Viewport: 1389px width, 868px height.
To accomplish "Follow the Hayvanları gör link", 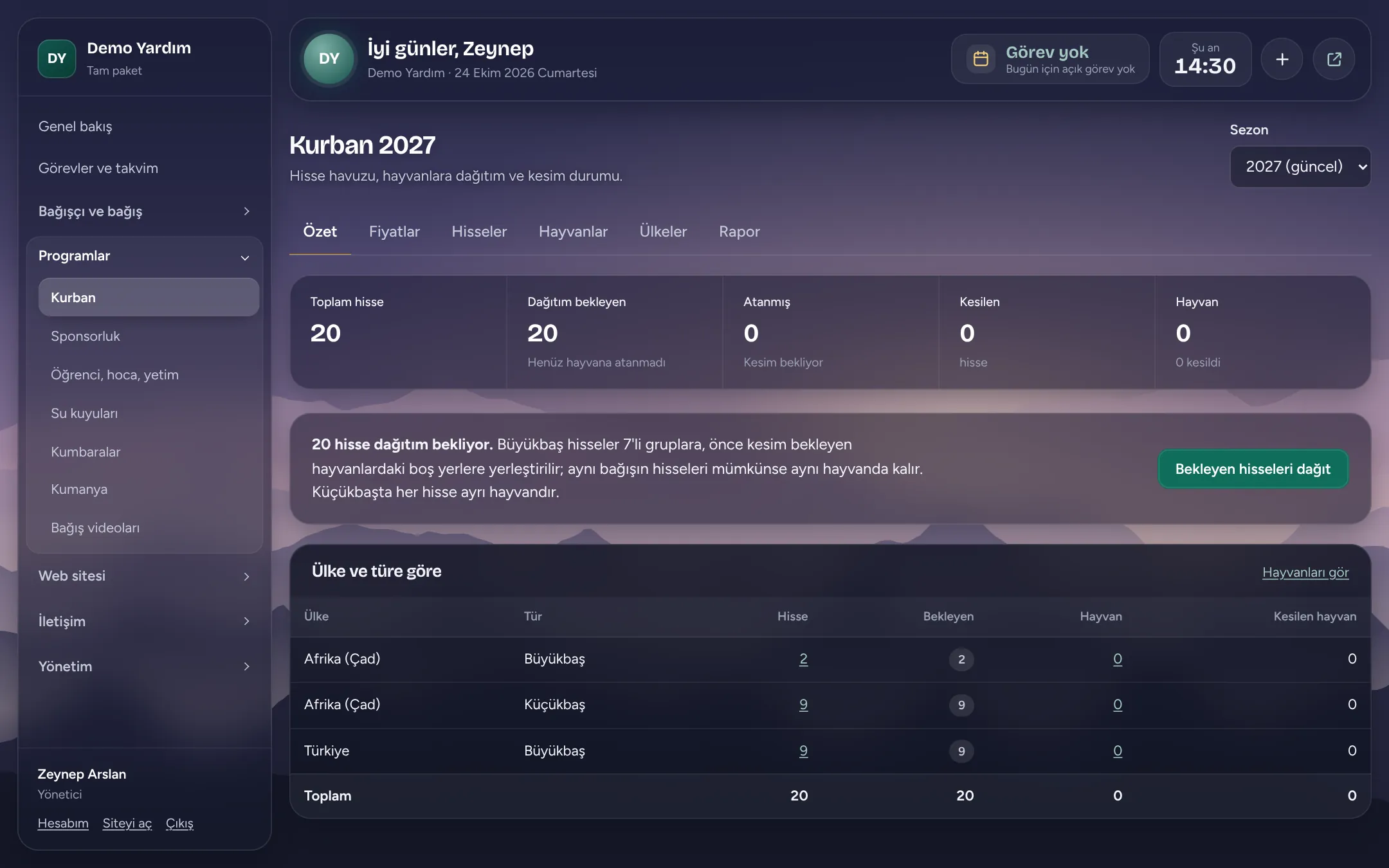I will tap(1305, 572).
